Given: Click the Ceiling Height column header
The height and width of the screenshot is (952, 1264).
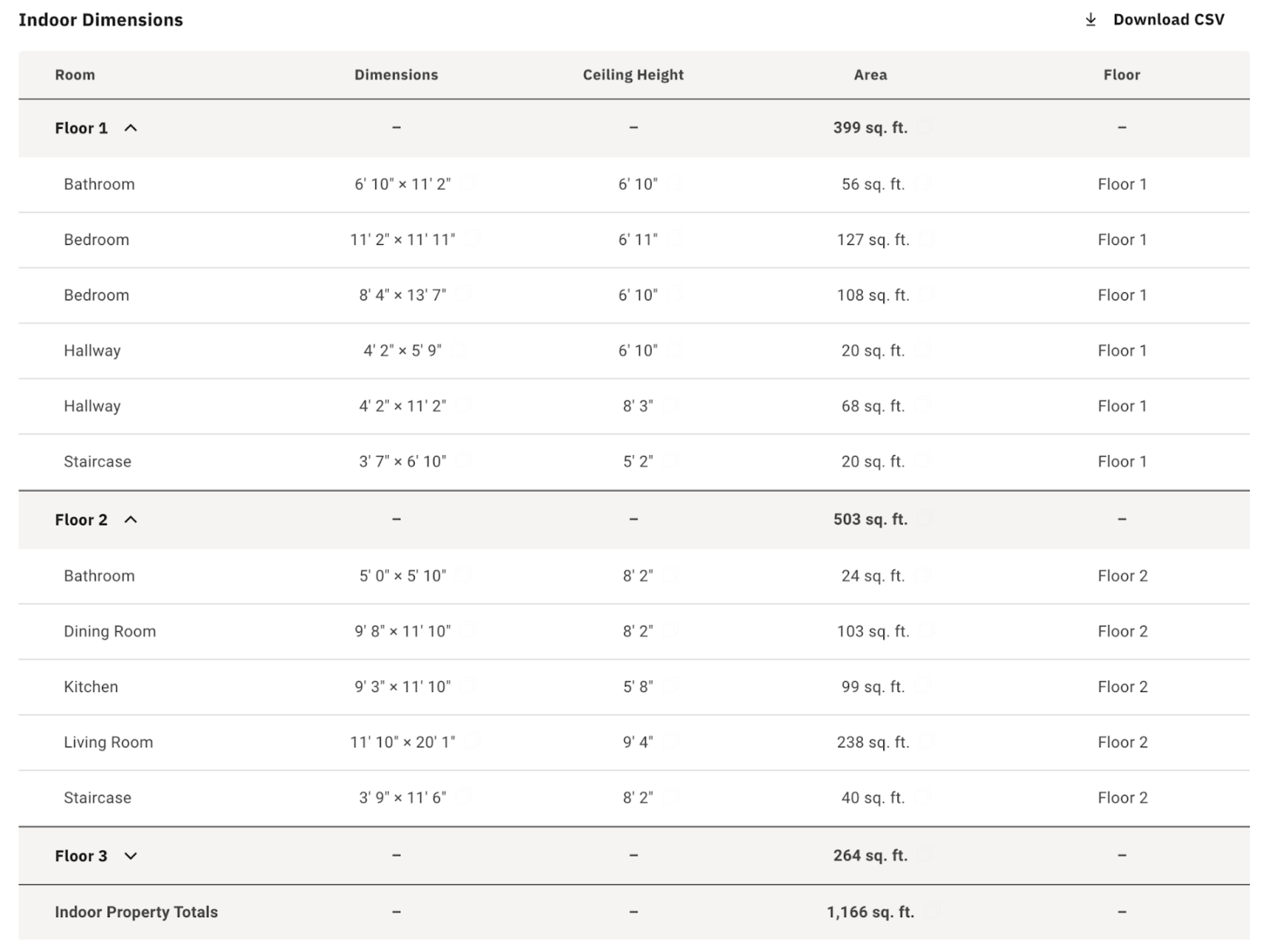Looking at the screenshot, I should (x=633, y=75).
